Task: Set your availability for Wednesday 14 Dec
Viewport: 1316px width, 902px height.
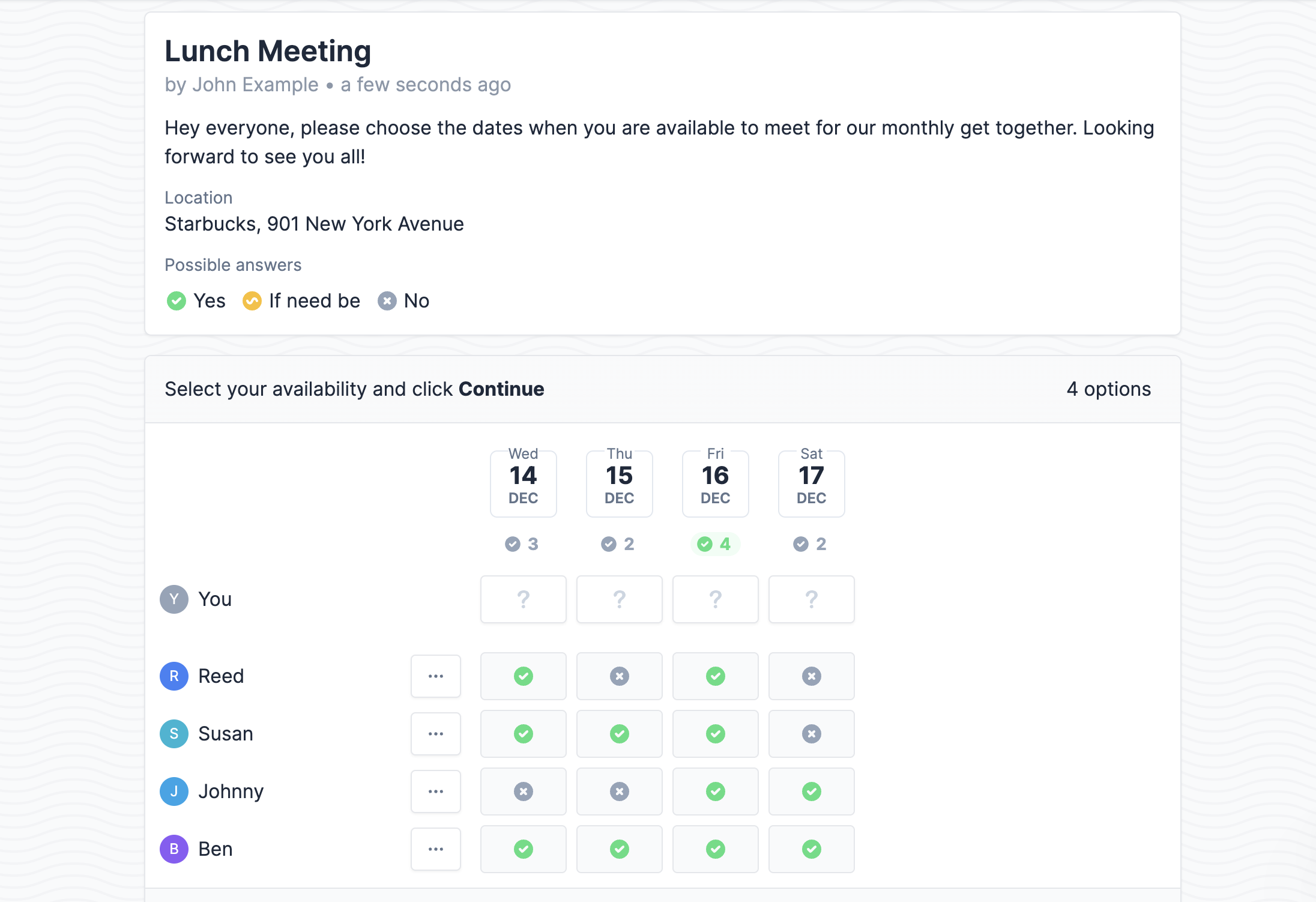Action: point(523,599)
